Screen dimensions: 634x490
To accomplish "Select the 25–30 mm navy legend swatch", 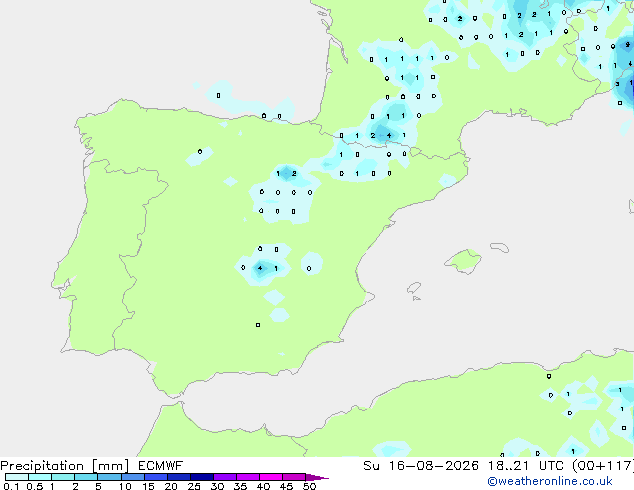I will click(x=201, y=477).
